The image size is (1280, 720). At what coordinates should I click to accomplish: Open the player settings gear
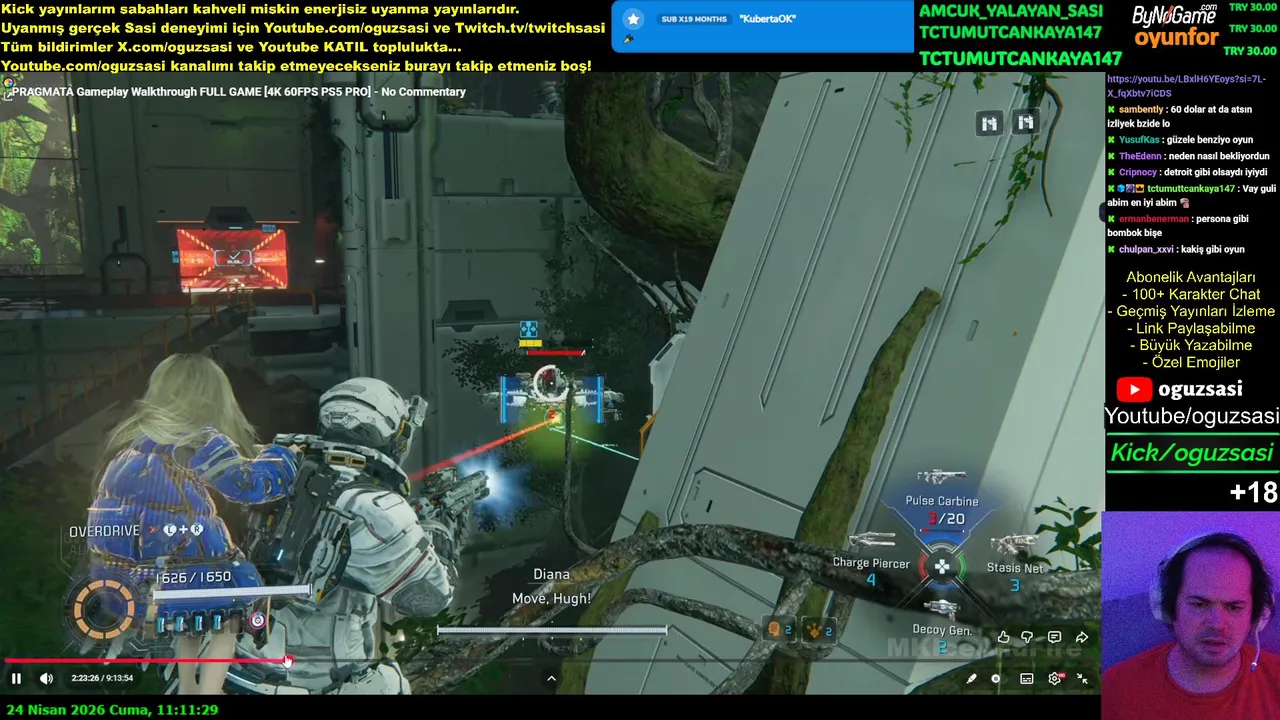[1054, 678]
